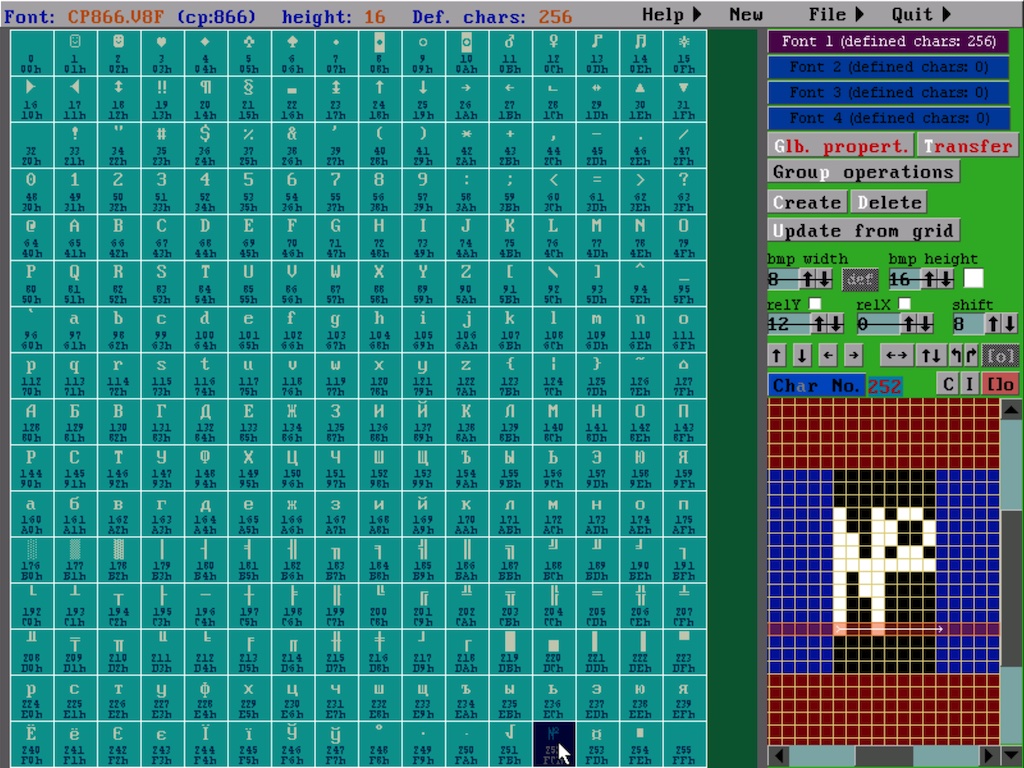
Task: Click the Group operations button
Action: [x=863, y=172]
